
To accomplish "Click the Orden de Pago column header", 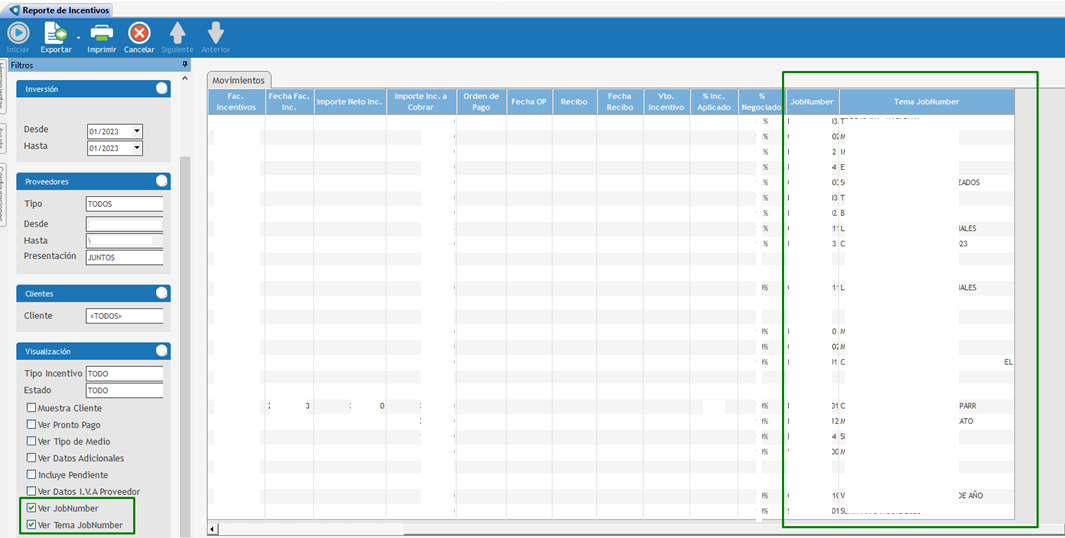I will (481, 102).
